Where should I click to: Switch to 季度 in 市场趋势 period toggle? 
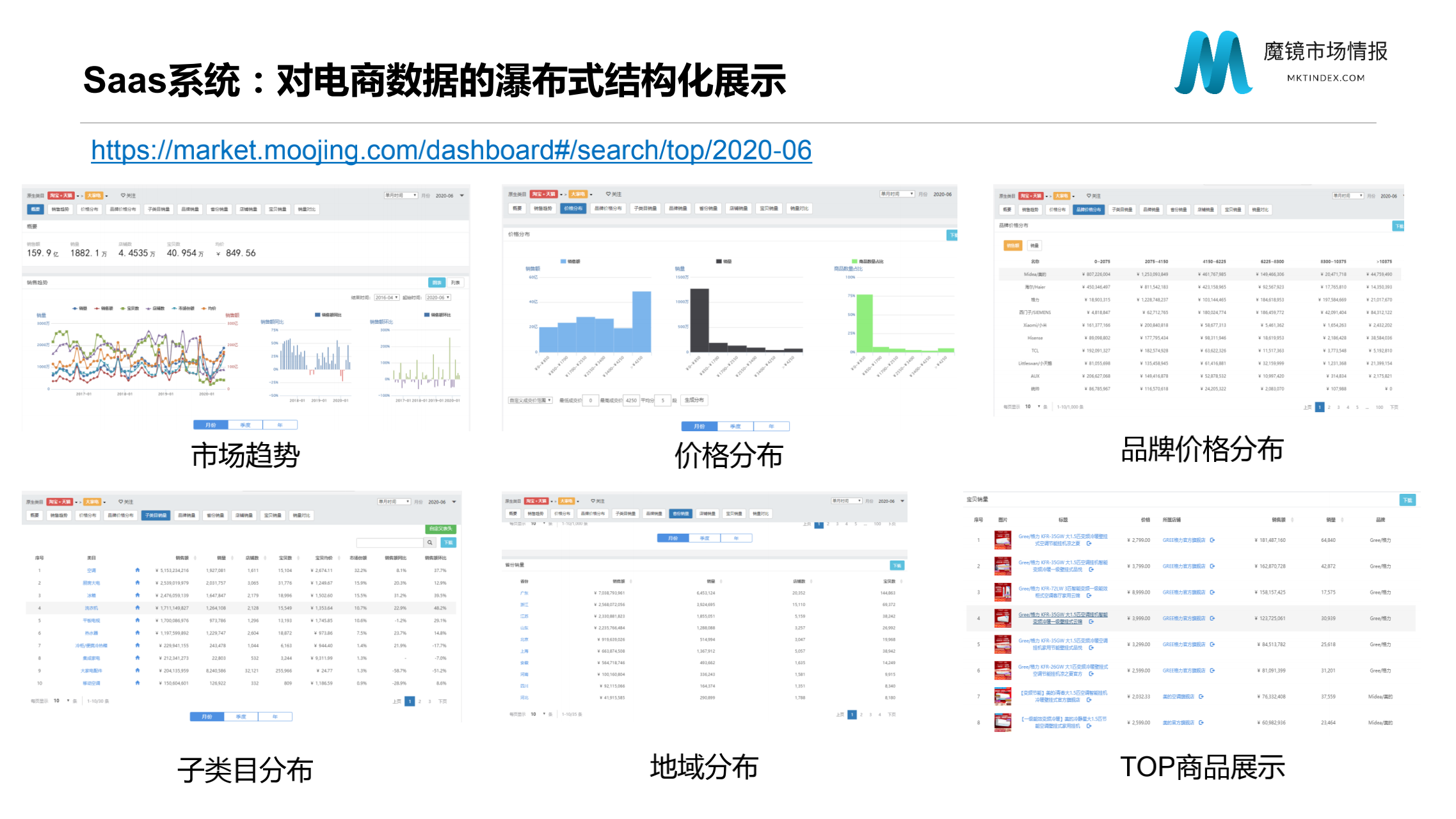245,425
